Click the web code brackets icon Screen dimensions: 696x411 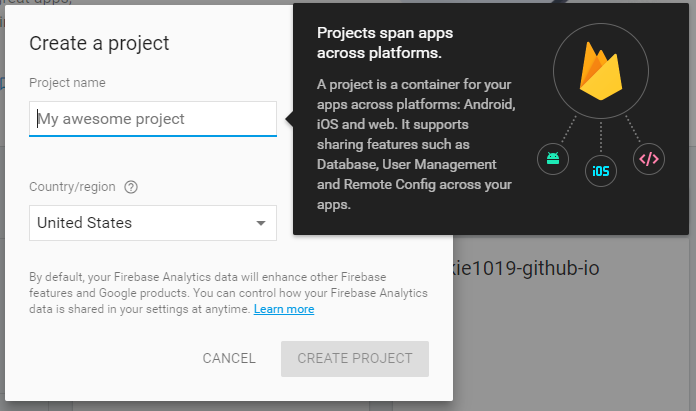coord(649,158)
